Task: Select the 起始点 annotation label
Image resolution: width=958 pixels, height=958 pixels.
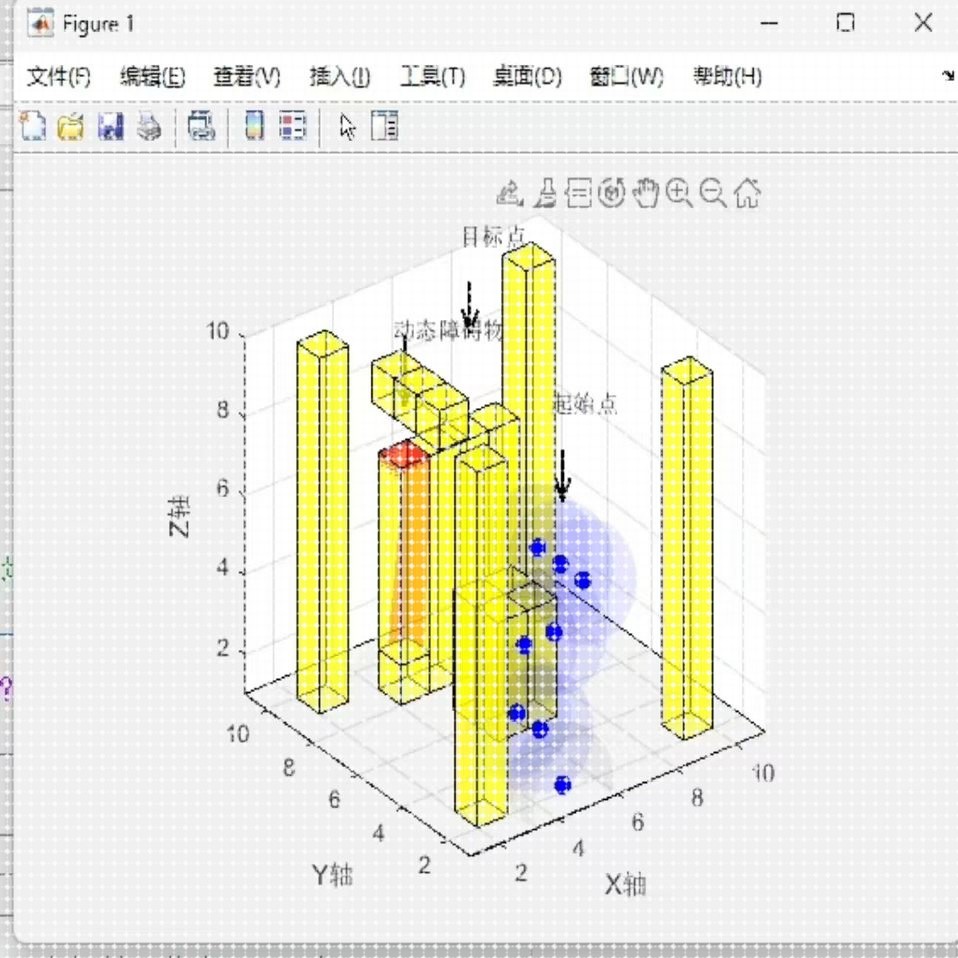Action: [x=587, y=405]
